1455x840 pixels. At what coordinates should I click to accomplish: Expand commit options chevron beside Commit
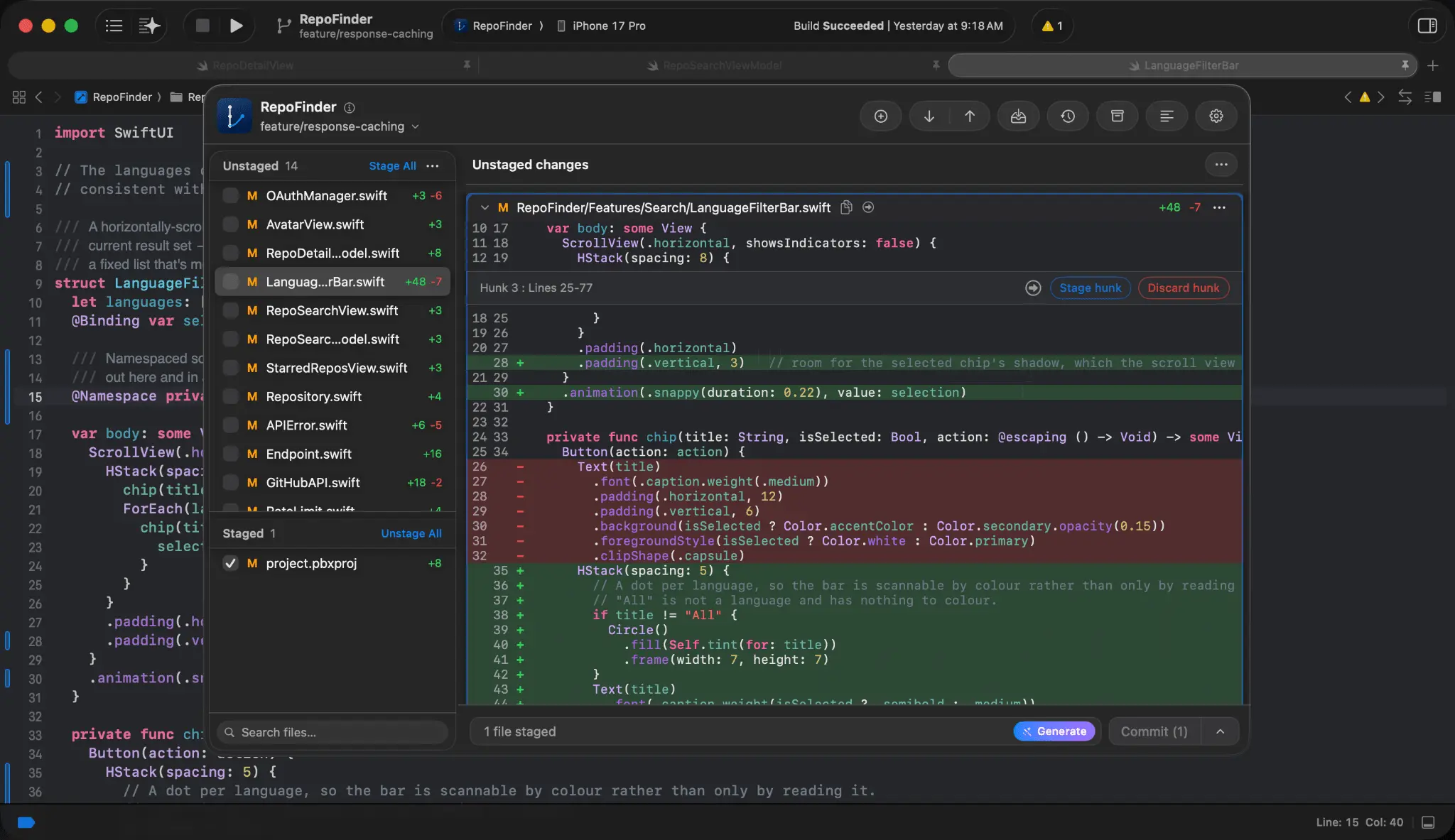(1220, 731)
